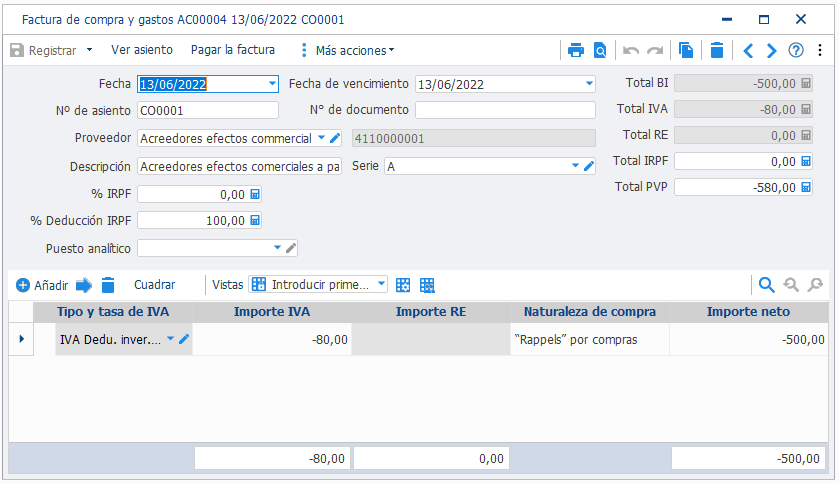Click the Nº de documento field
The image size is (839, 484).
[505, 110]
